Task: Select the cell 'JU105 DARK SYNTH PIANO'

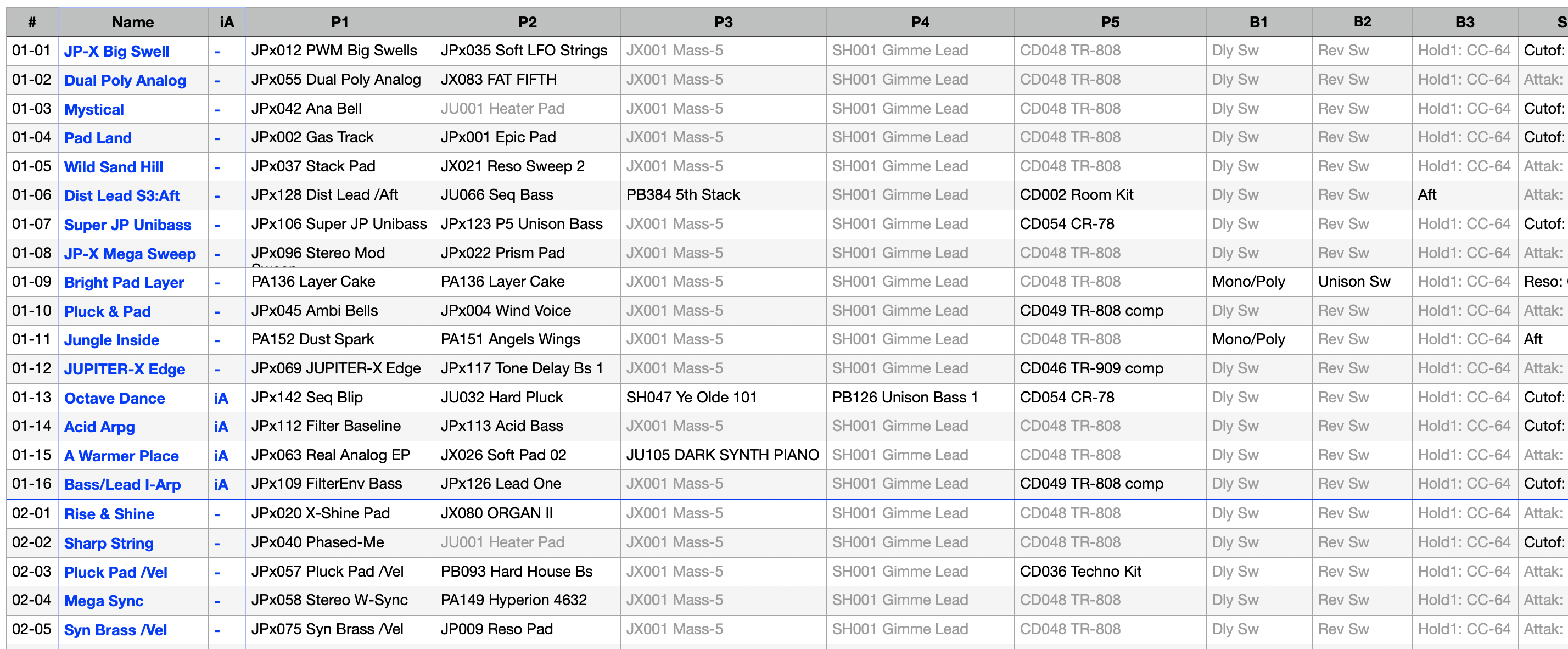Action: [x=723, y=455]
